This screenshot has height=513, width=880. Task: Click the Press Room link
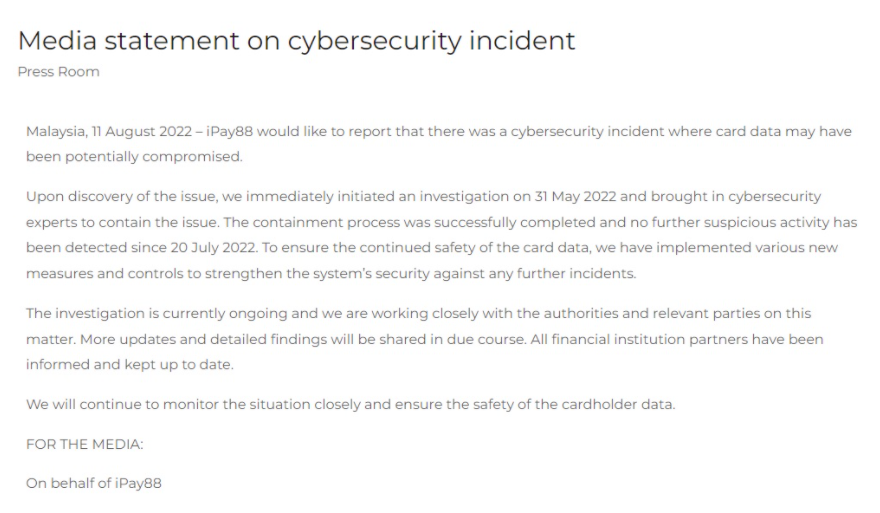click(58, 72)
